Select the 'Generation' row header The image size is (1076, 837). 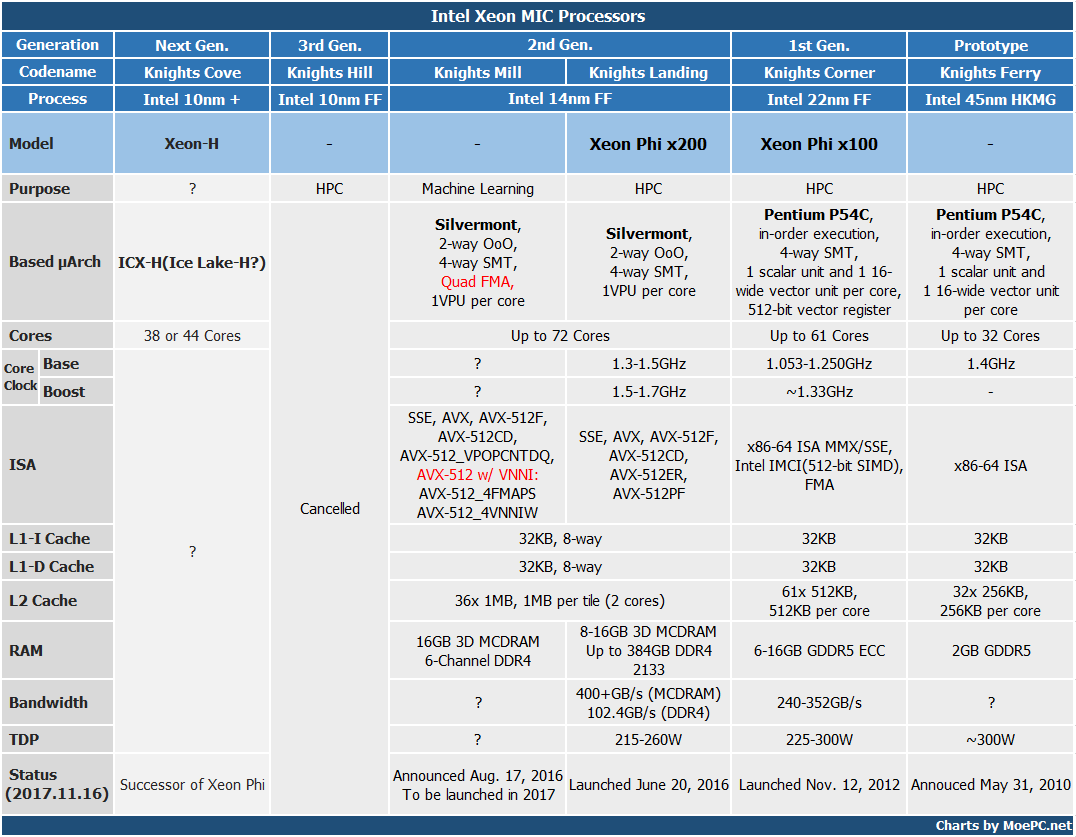58,45
